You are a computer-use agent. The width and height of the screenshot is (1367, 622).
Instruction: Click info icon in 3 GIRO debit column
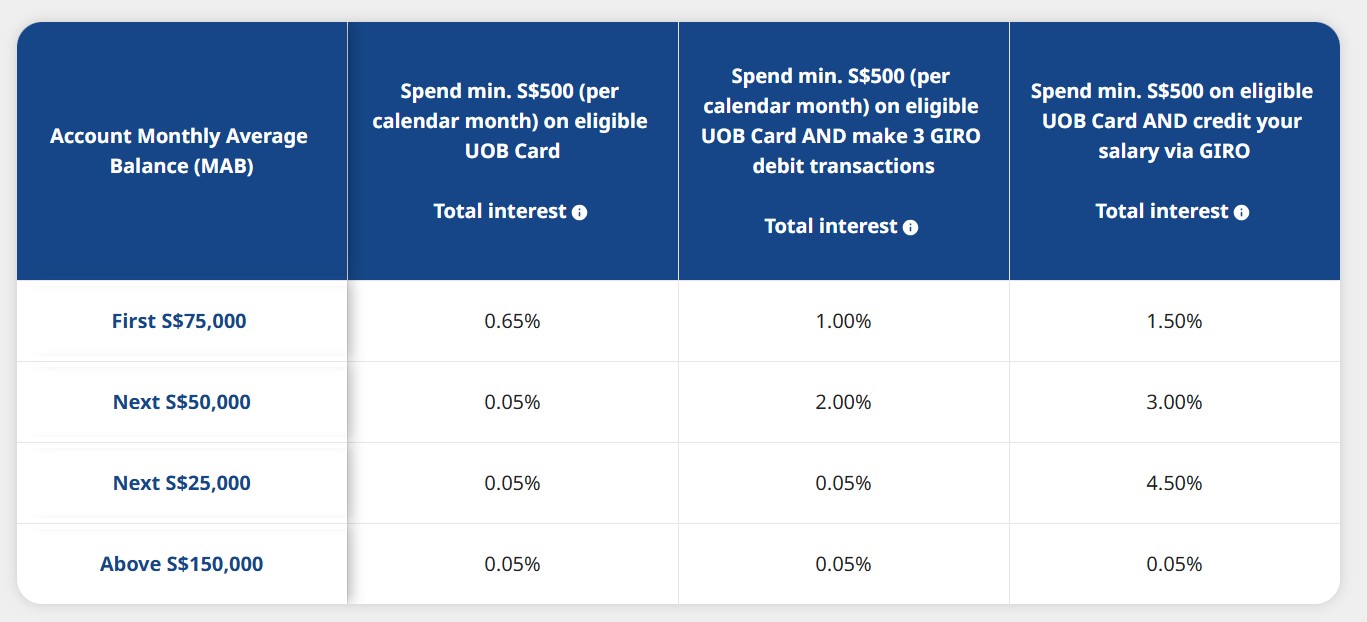pyautogui.click(x=910, y=227)
